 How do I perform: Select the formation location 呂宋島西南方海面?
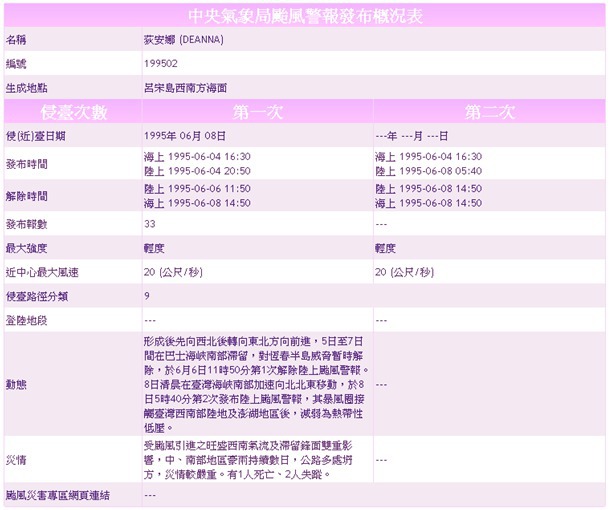(x=185, y=88)
